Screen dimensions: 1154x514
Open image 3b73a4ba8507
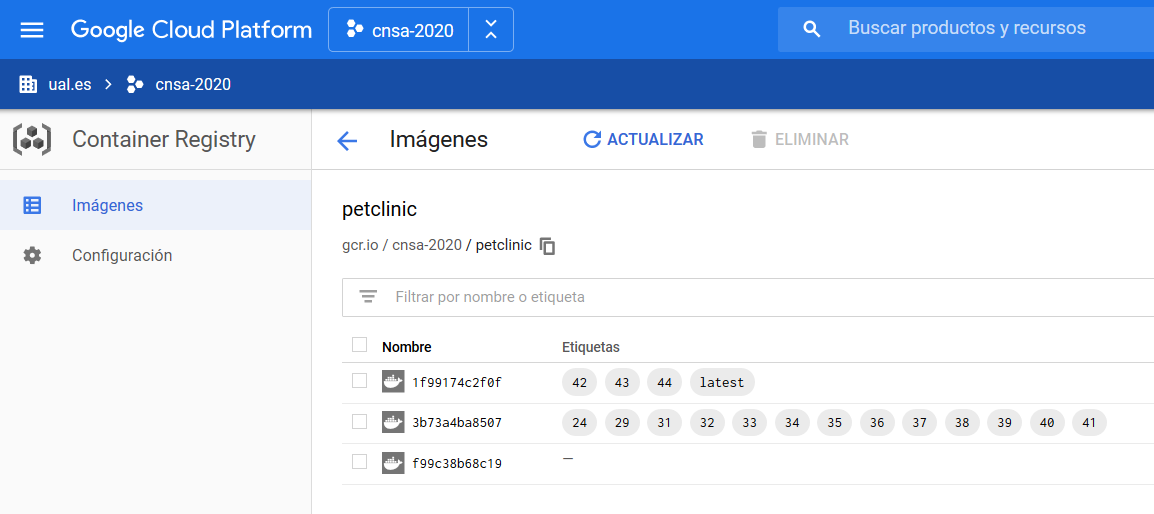coord(457,423)
